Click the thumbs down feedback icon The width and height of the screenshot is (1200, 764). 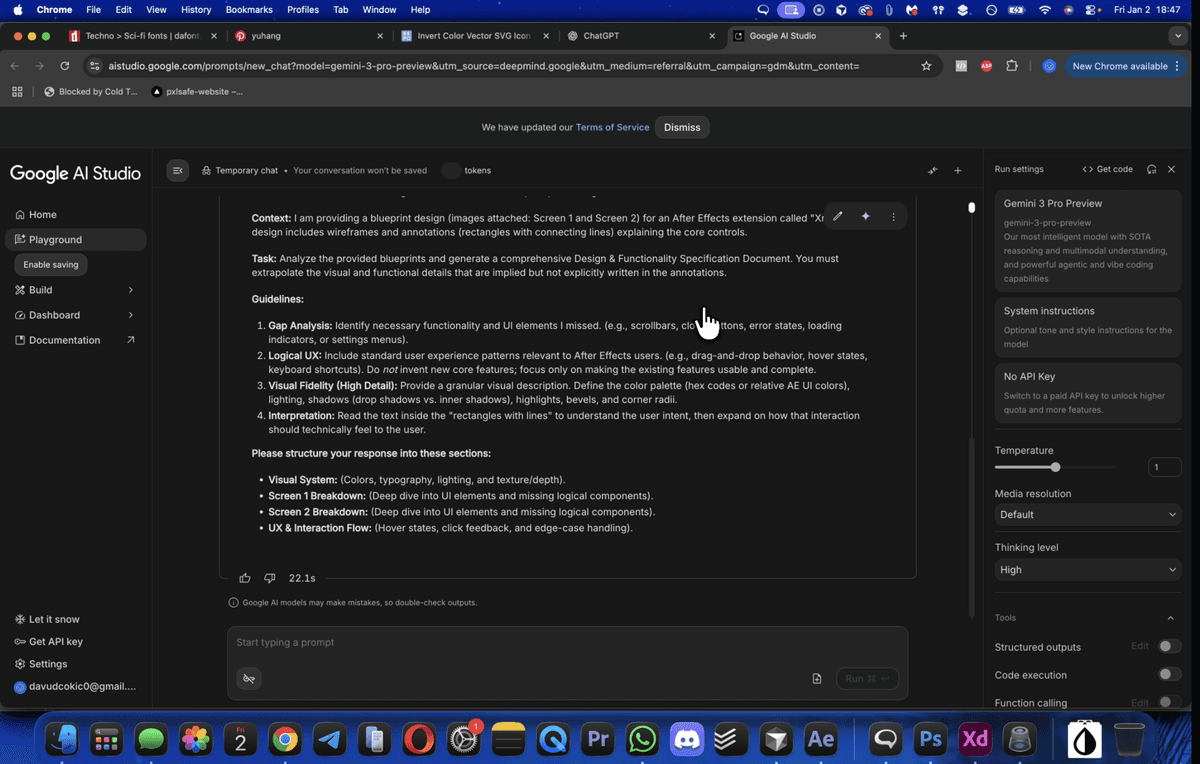tap(269, 578)
